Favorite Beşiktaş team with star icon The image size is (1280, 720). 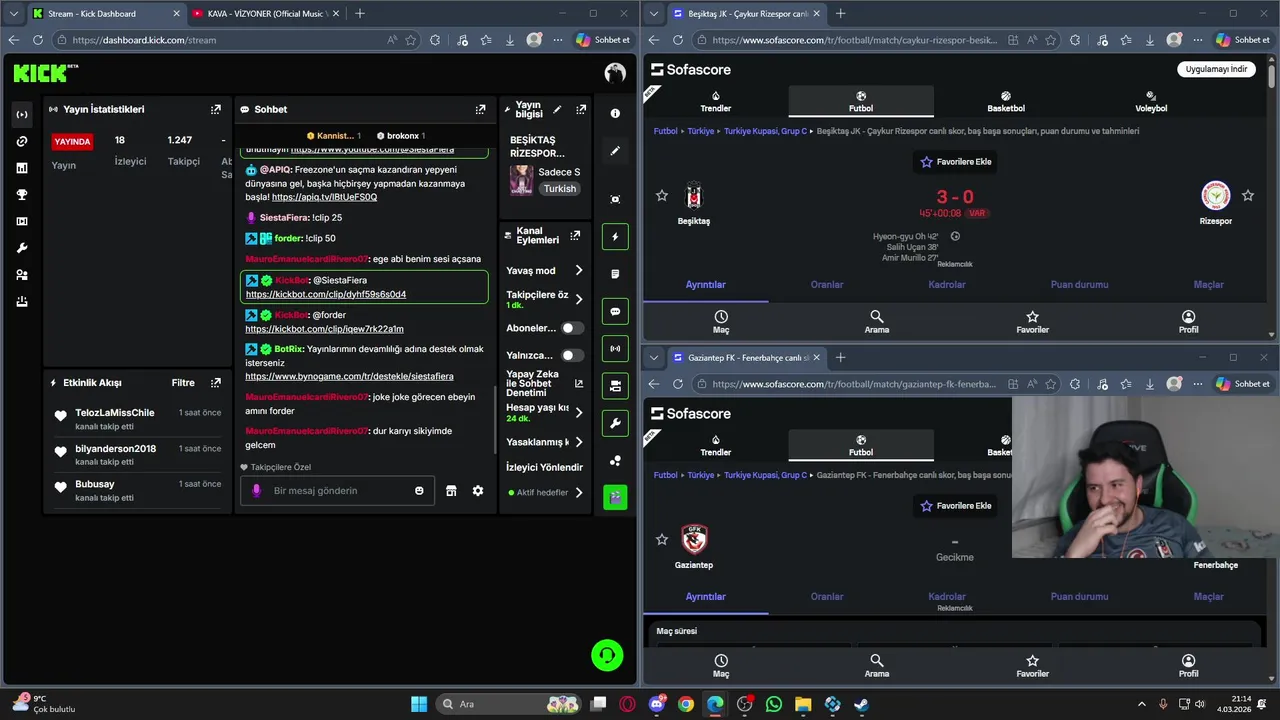pos(661,196)
